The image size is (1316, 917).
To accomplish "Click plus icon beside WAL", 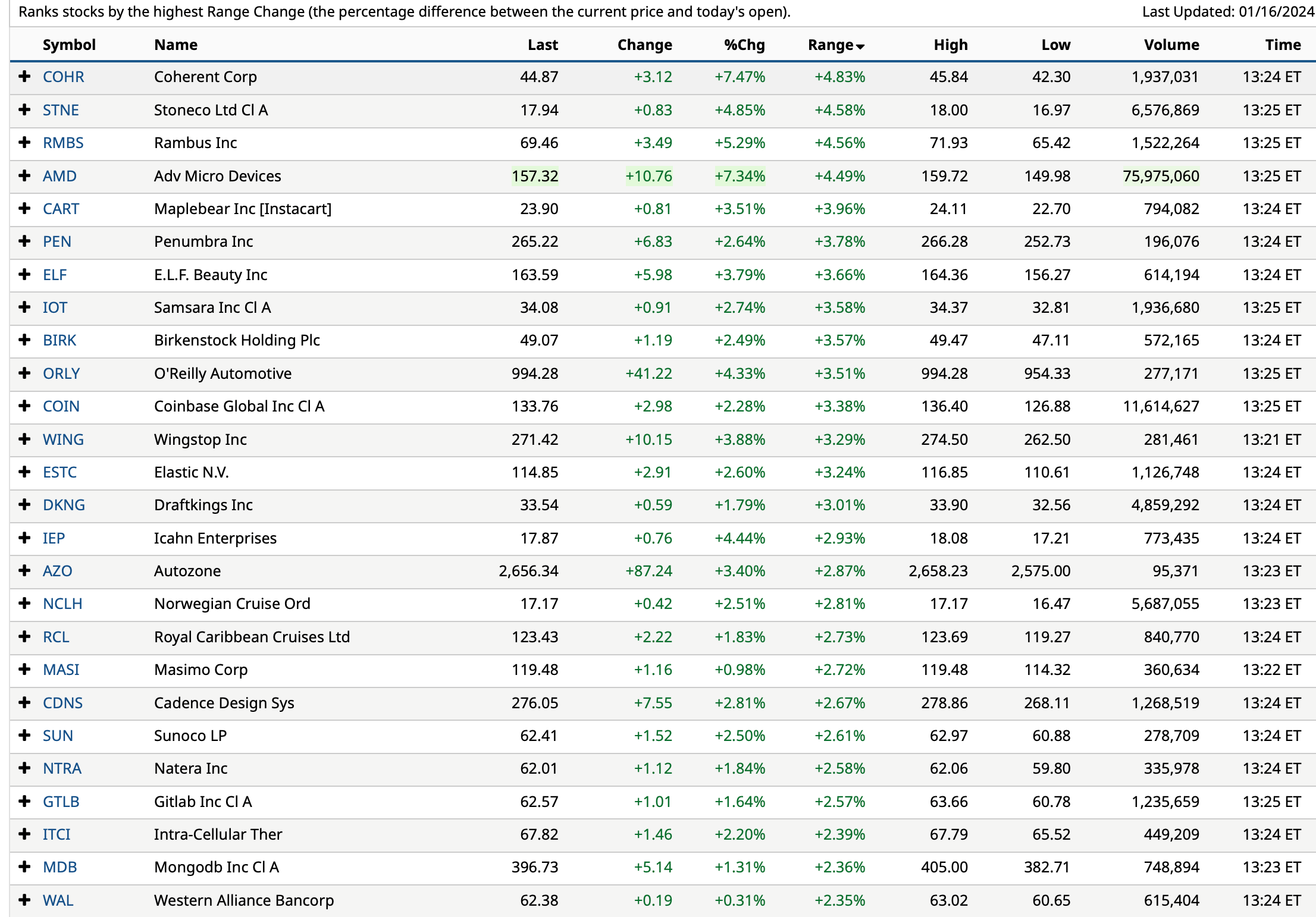I will 24,900.
